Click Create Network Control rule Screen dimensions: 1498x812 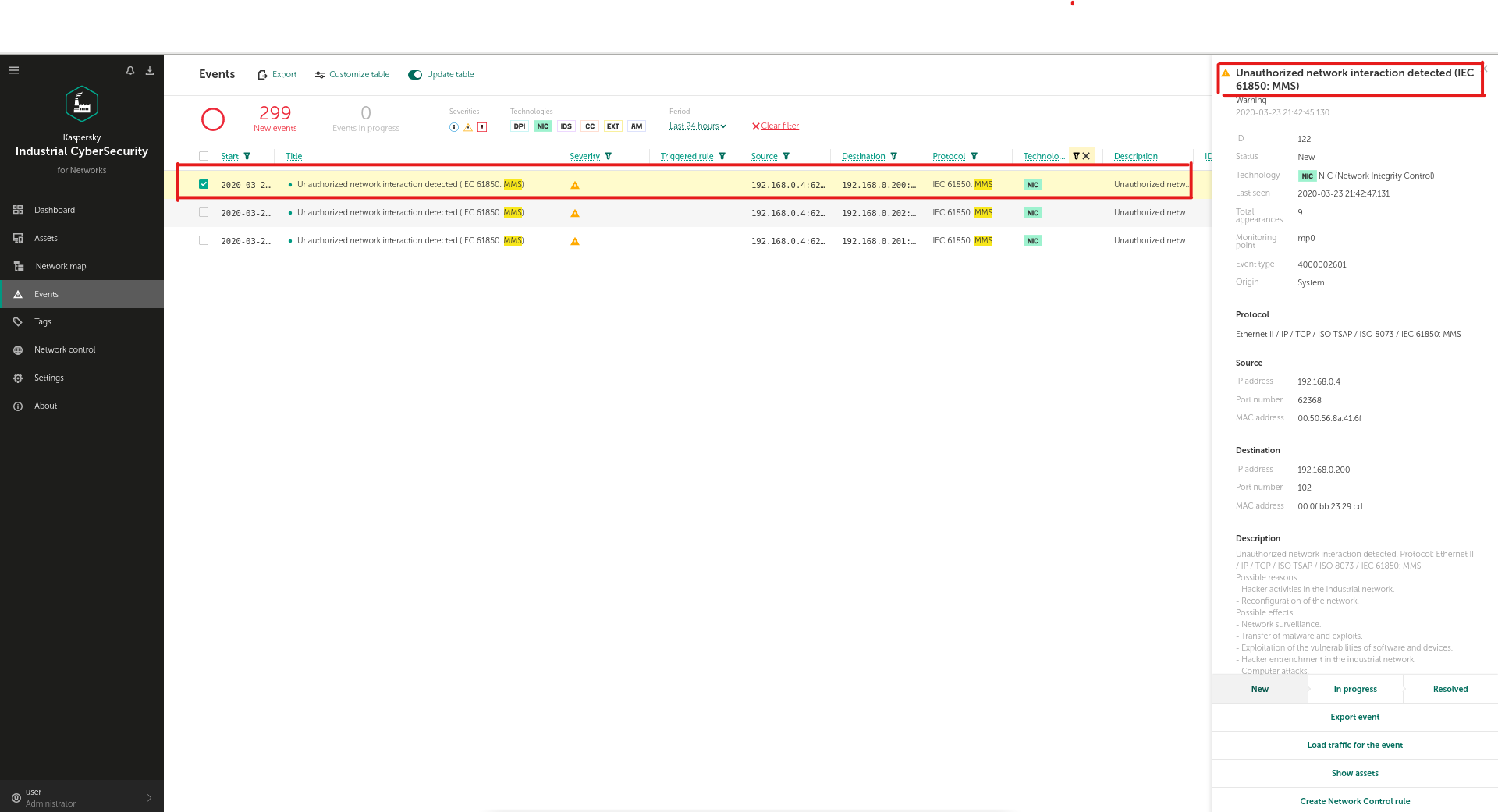tap(1354, 801)
